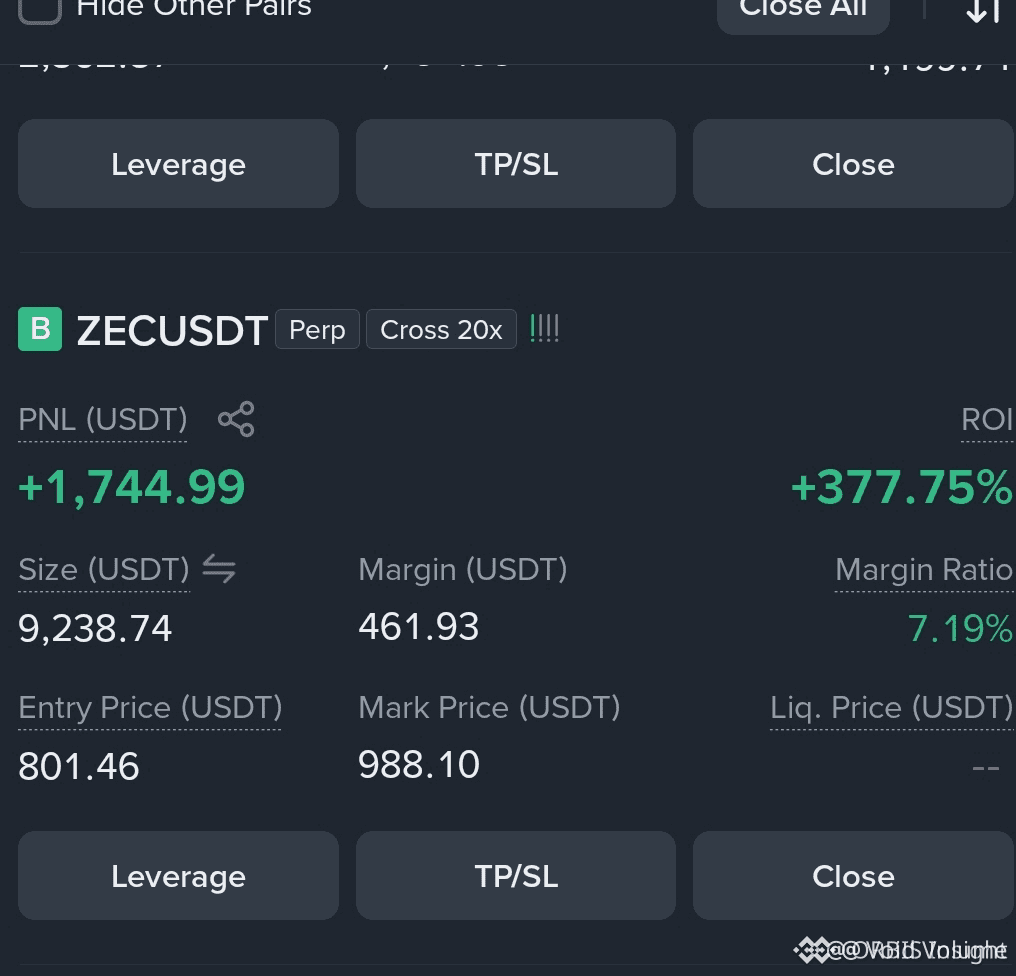1016x976 pixels.
Task: Select the Perp contract tag
Action: coord(317,329)
